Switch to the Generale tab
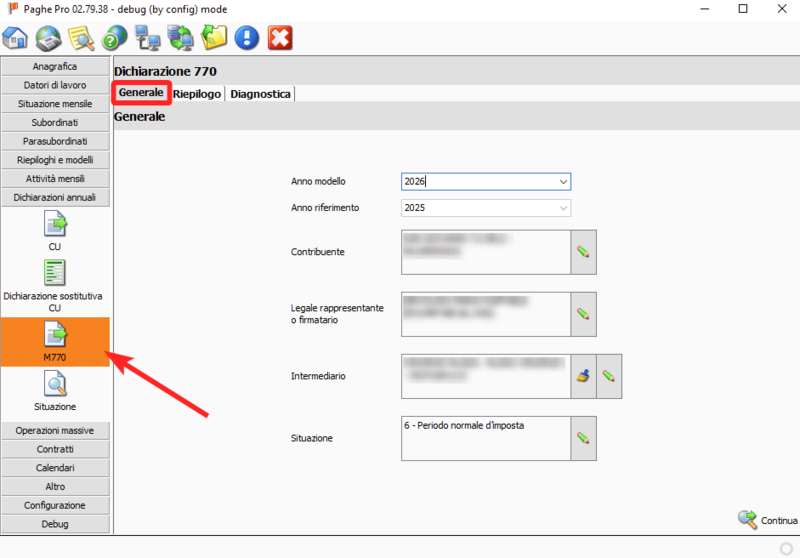The height and width of the screenshot is (558, 800). point(141,93)
